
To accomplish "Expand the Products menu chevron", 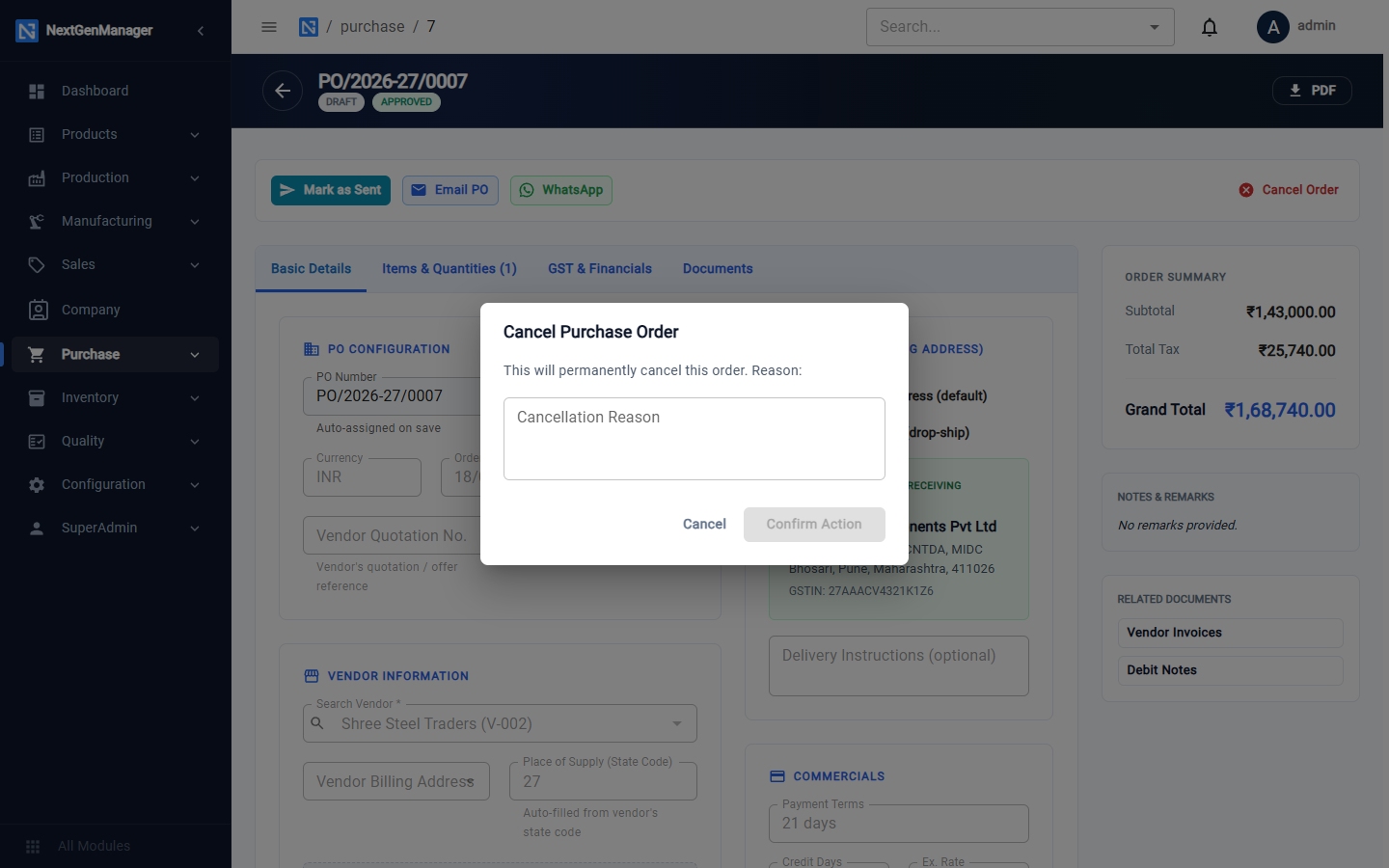I will click(x=195, y=135).
